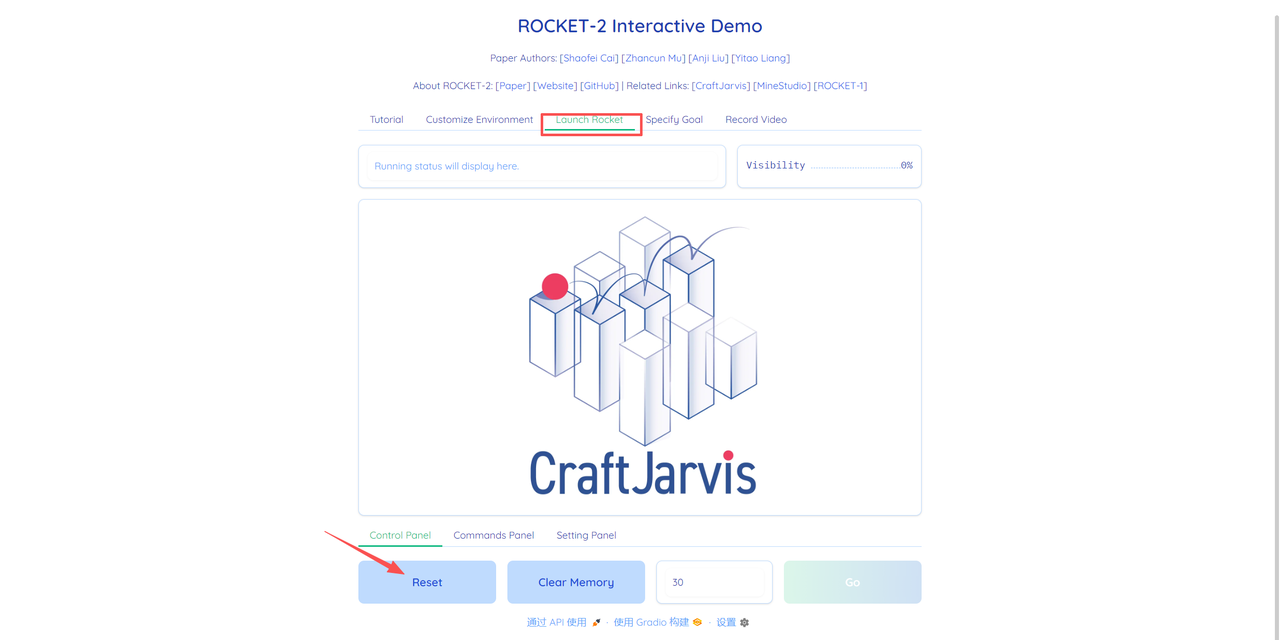
Task: Open the GitHub link
Action: pos(599,86)
